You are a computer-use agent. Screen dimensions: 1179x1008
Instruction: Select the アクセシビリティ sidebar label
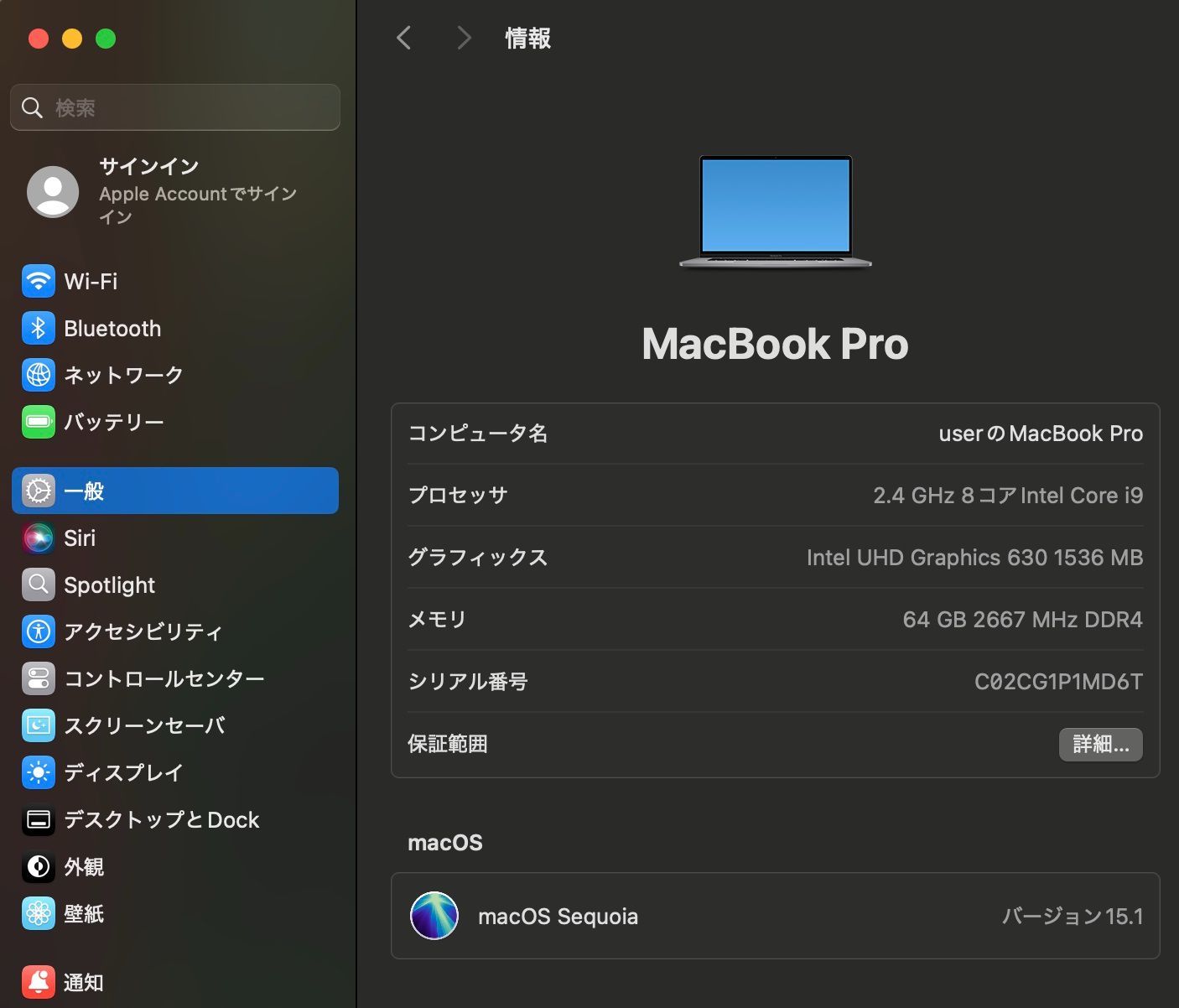click(143, 631)
